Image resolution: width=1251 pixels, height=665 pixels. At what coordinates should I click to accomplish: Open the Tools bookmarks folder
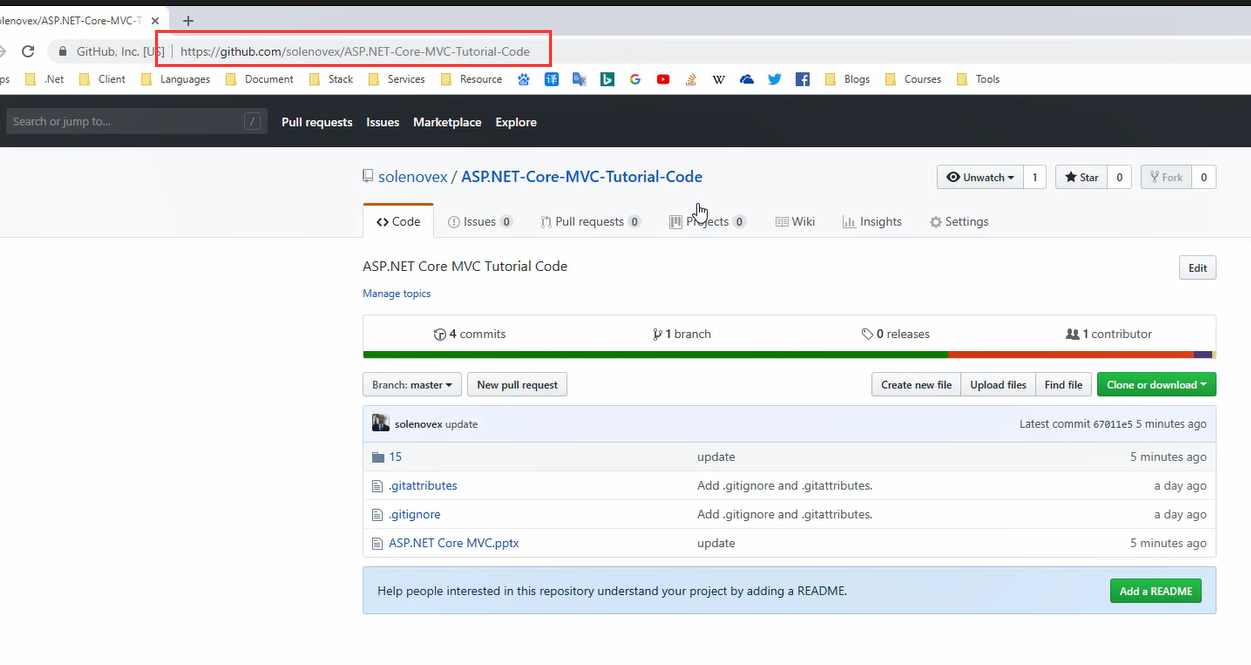coord(978,79)
